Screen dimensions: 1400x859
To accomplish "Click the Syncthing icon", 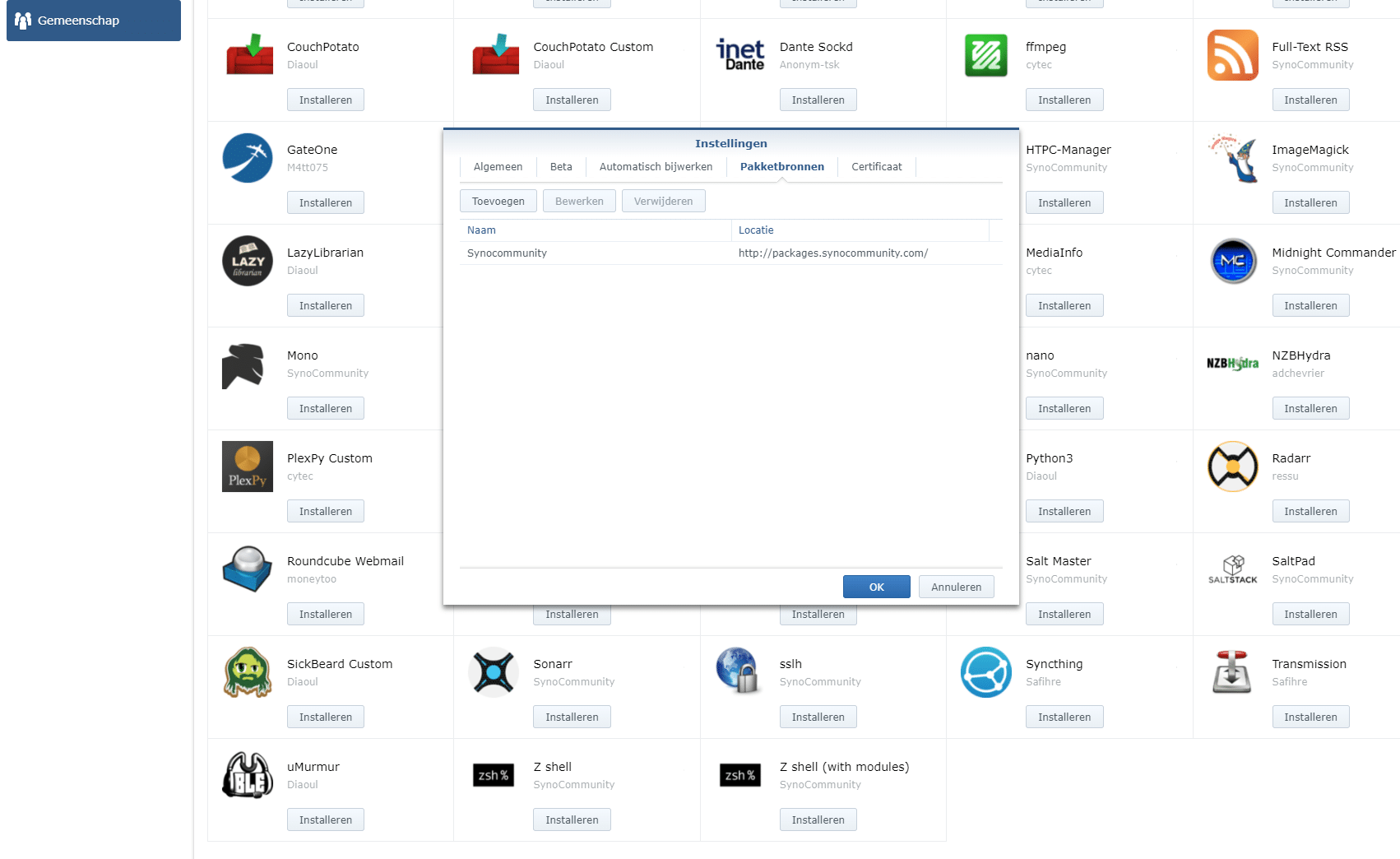I will point(986,672).
